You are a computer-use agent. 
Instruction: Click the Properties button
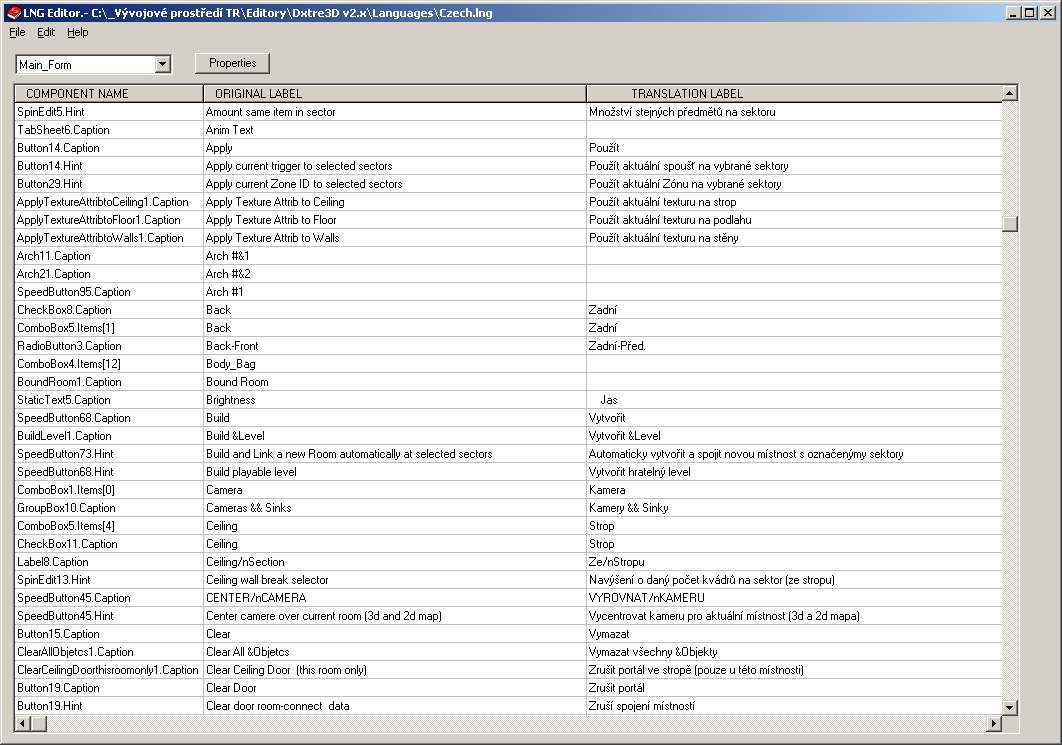[232, 63]
